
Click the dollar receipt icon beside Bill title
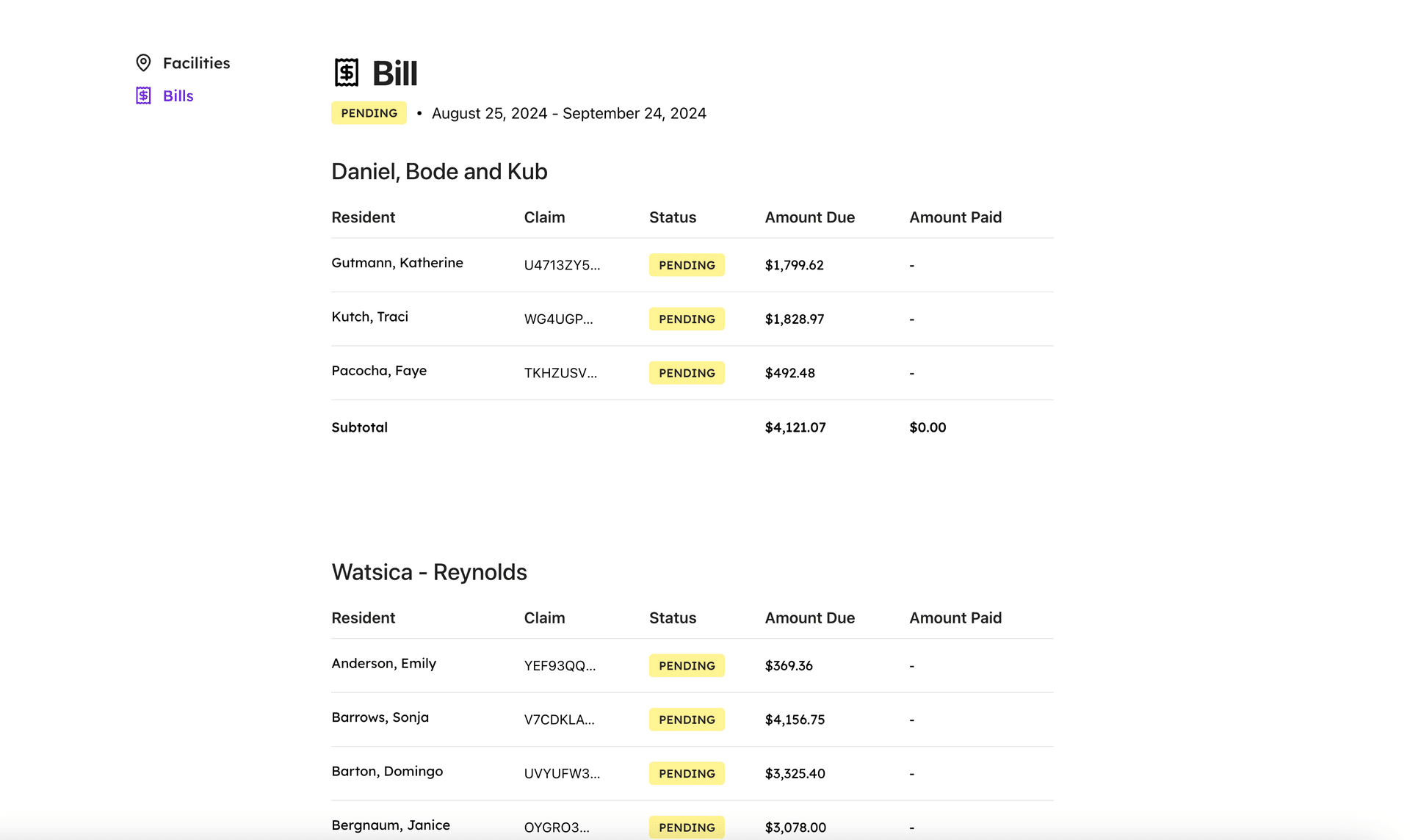point(346,72)
